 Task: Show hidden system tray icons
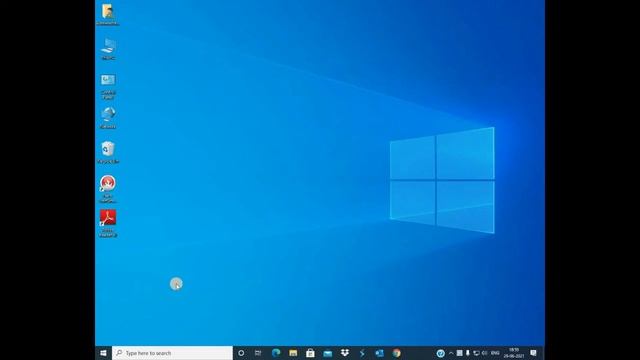(451, 353)
